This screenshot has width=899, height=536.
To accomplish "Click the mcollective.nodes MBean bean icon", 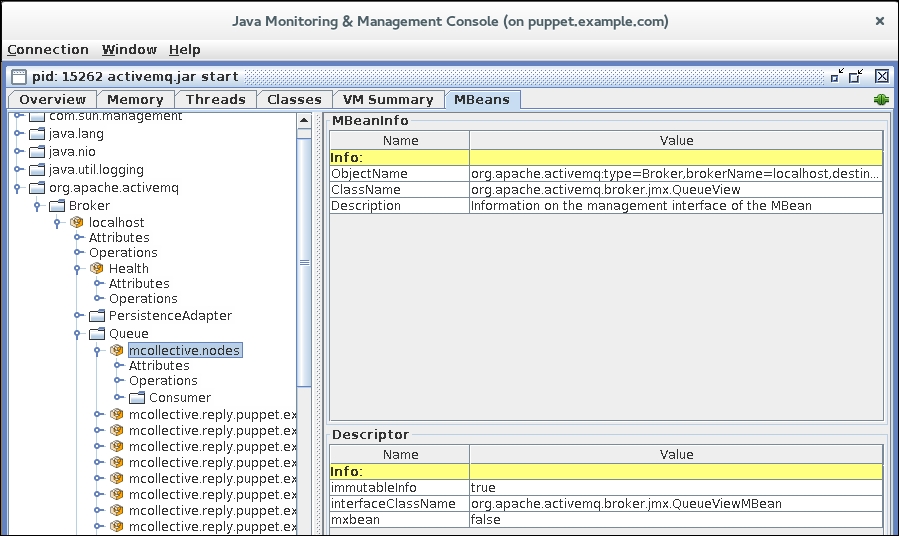I will (117, 350).
